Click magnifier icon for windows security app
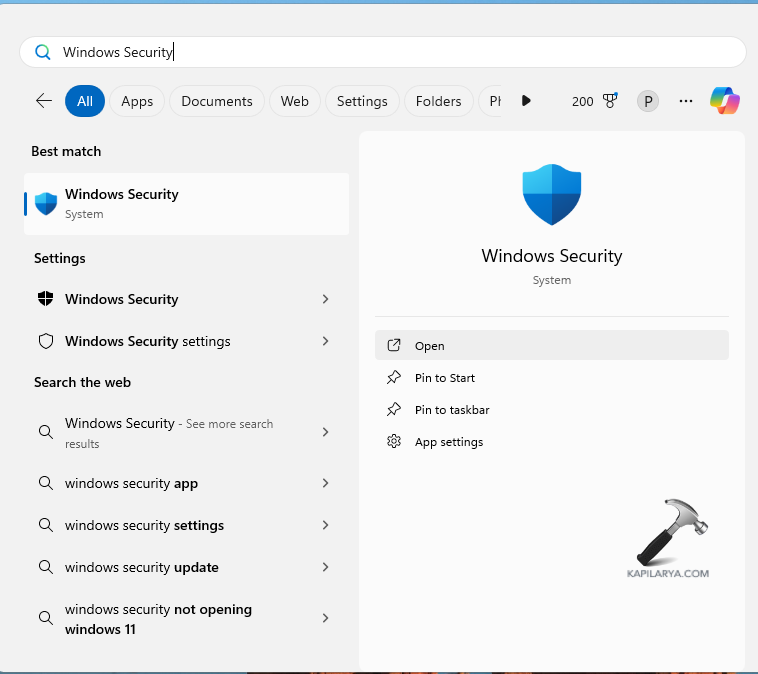758x674 pixels. pyautogui.click(x=45, y=483)
